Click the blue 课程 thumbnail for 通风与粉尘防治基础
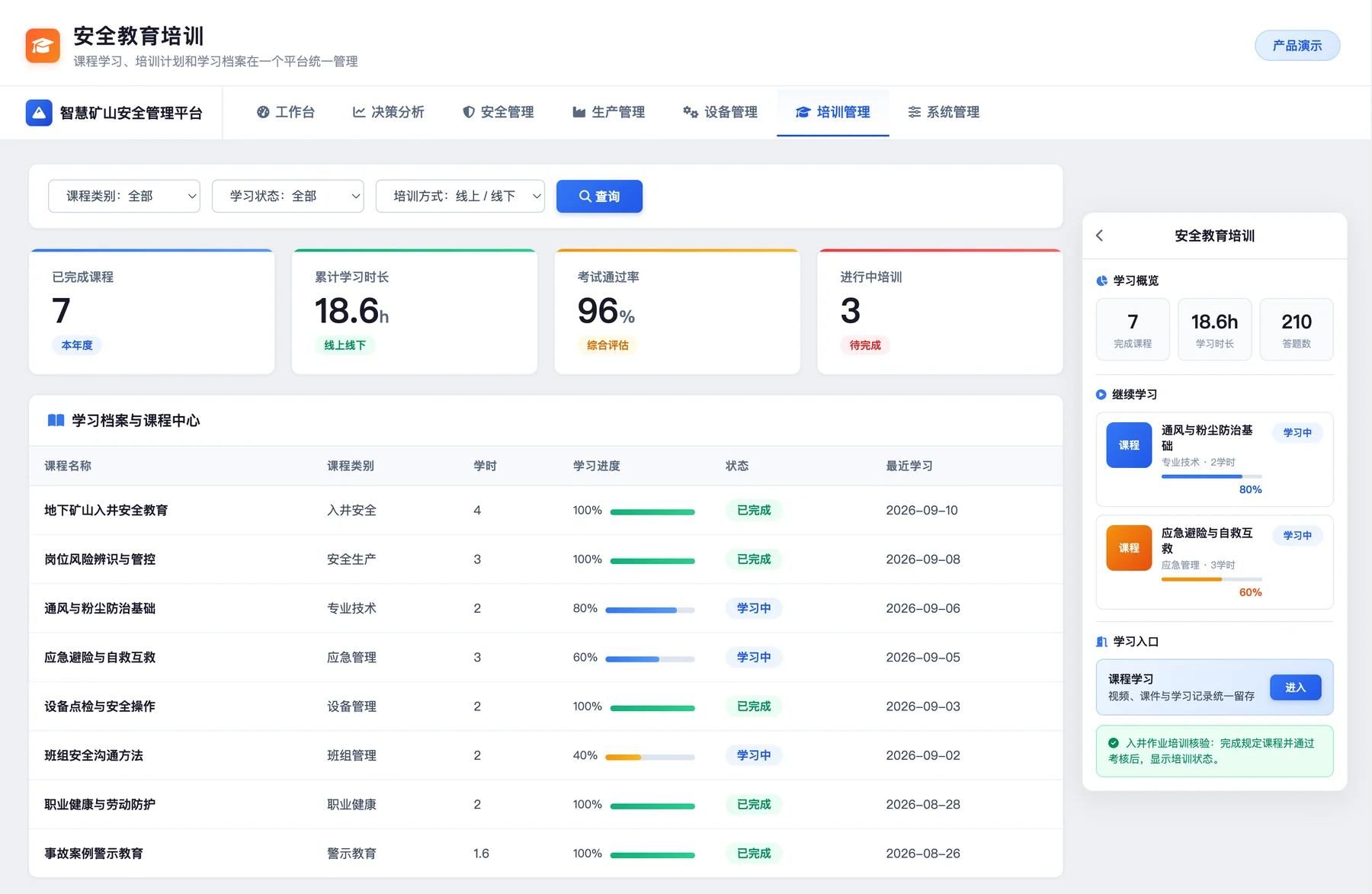 [1129, 445]
